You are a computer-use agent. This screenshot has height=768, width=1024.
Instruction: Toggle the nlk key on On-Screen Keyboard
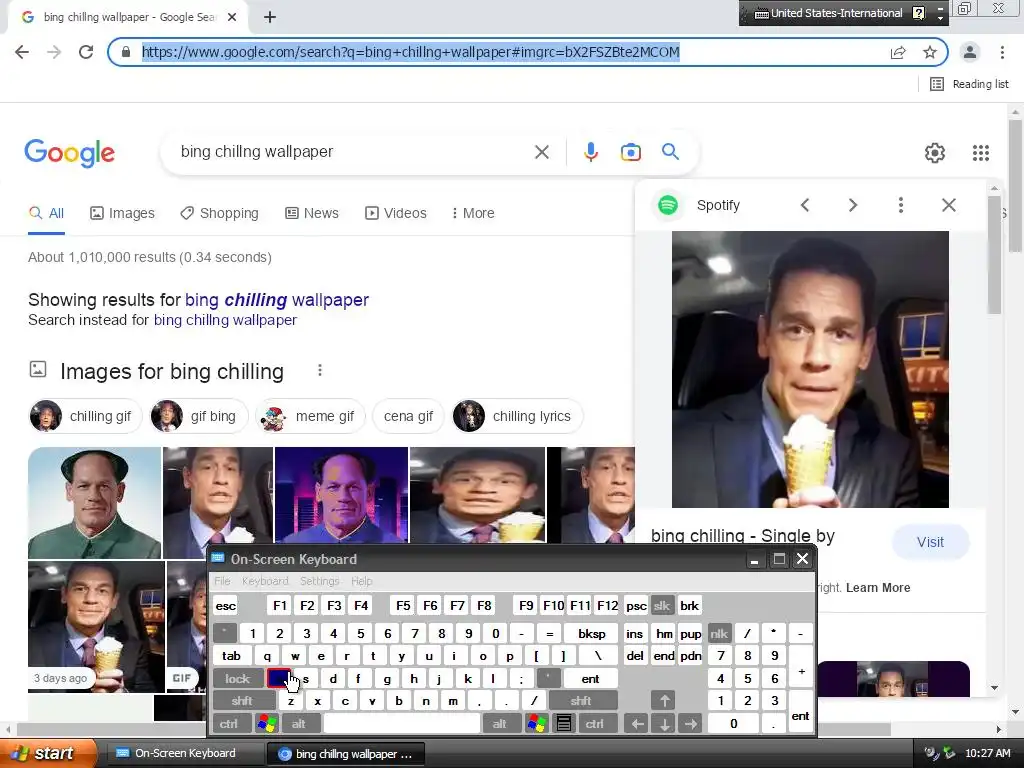click(719, 633)
